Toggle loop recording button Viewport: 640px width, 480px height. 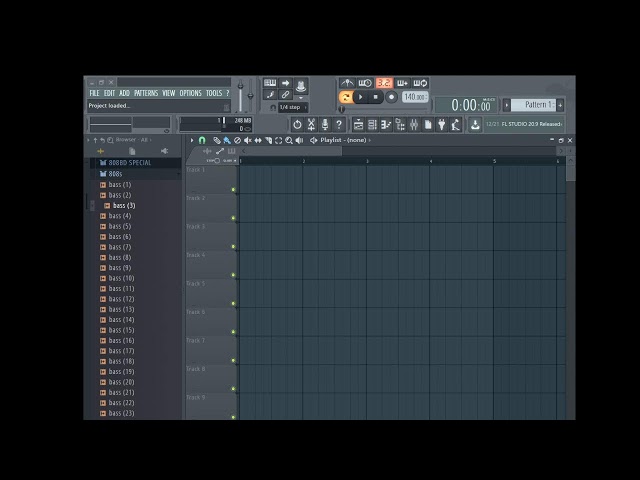coord(420,83)
